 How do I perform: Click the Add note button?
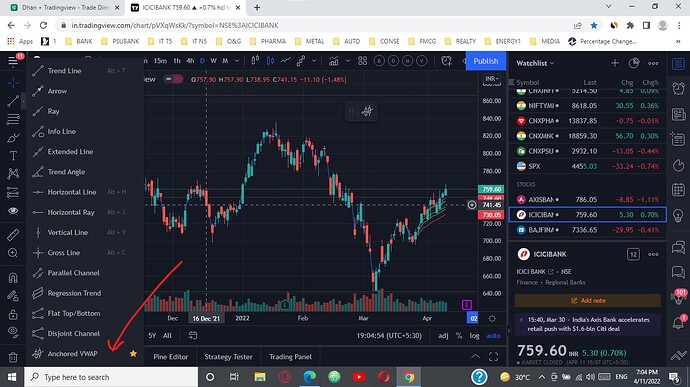pos(588,300)
